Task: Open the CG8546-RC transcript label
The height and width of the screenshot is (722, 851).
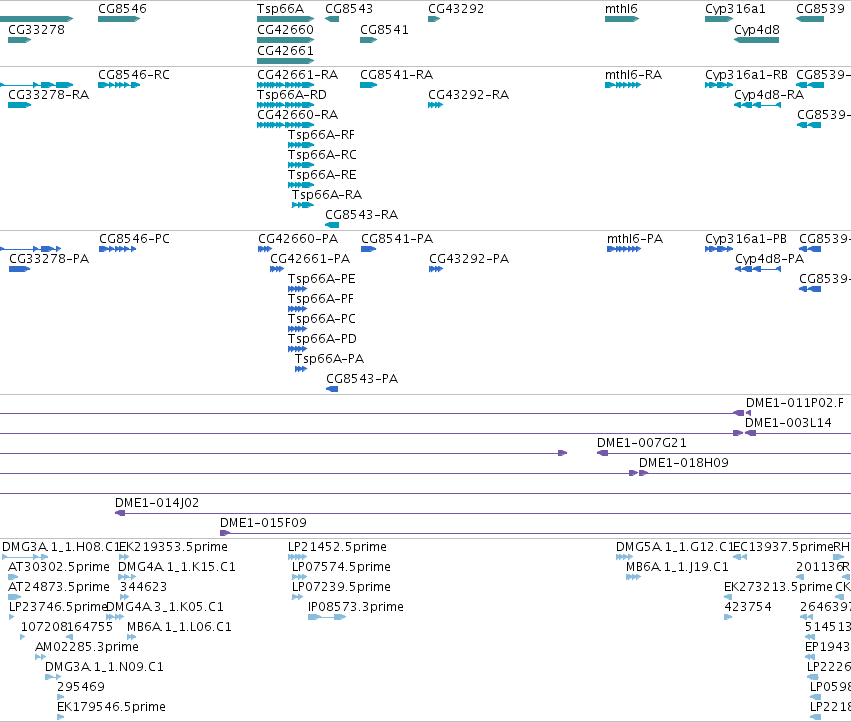Action: click(x=134, y=75)
